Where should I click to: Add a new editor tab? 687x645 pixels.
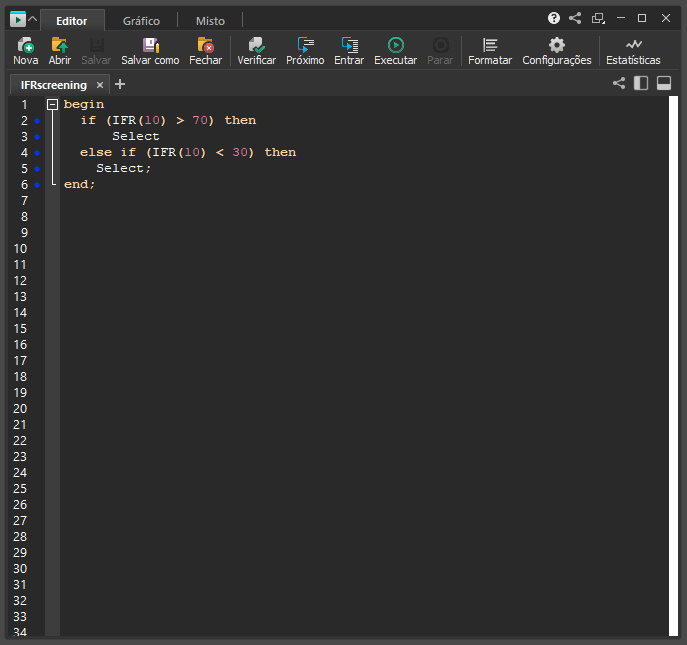click(120, 84)
